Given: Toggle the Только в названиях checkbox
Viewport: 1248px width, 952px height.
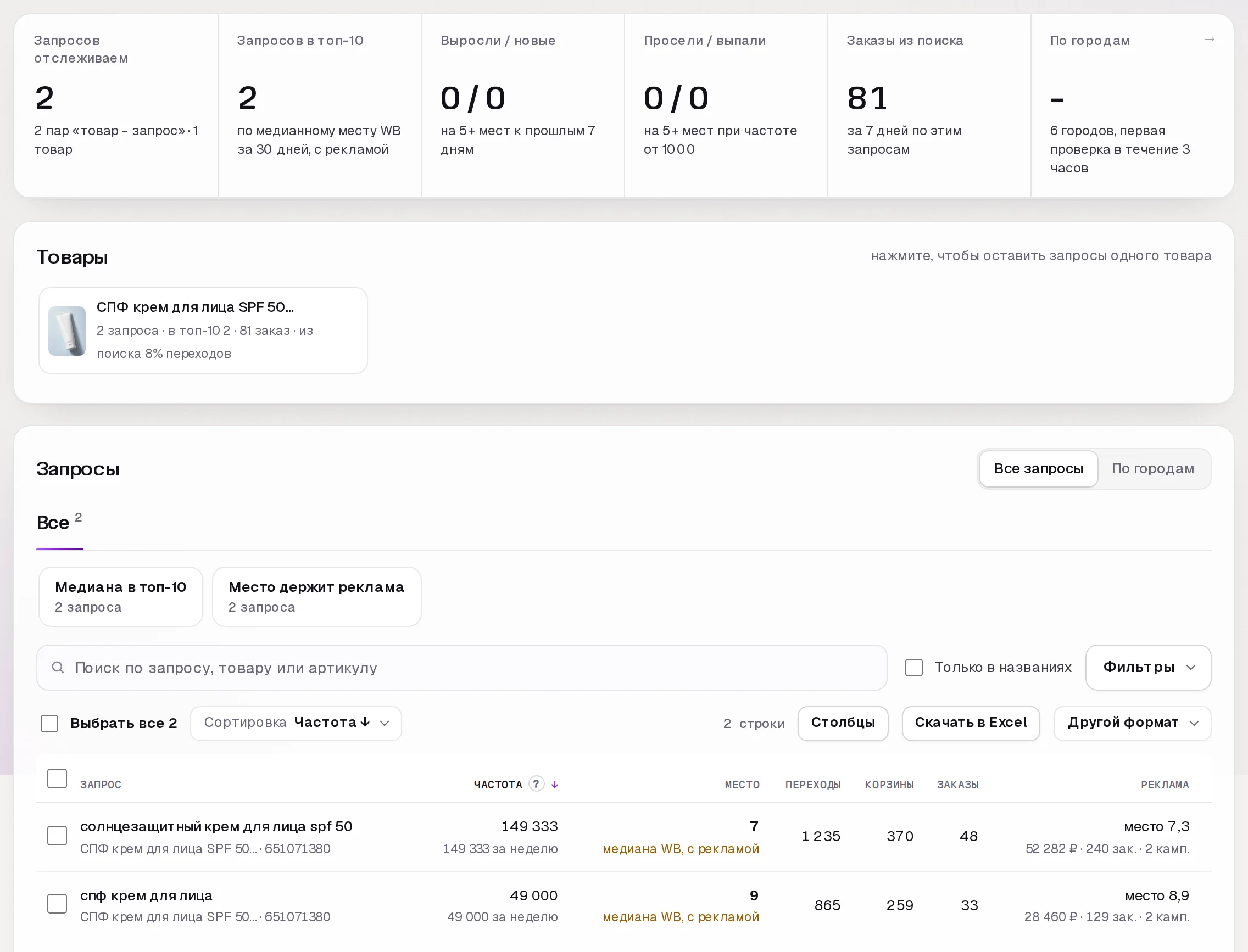Looking at the screenshot, I should point(913,668).
